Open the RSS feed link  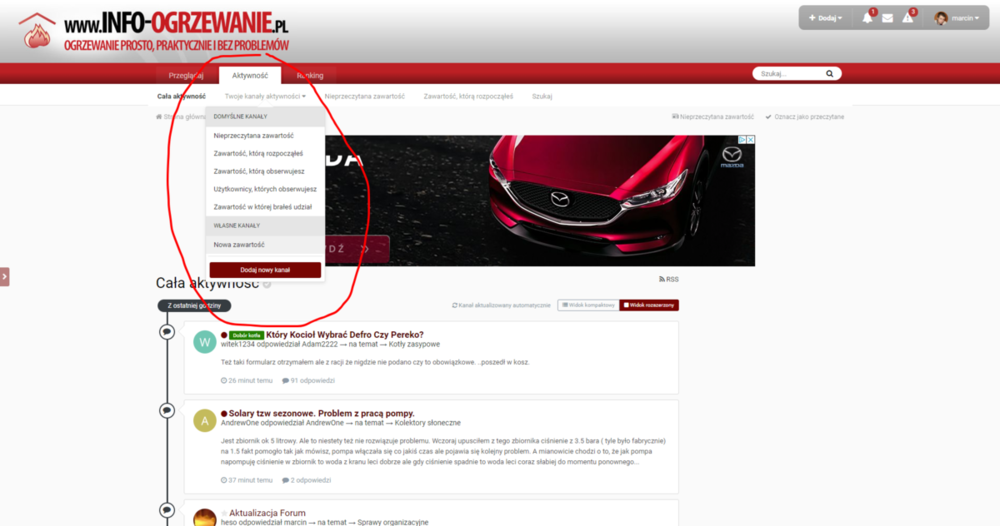tap(669, 279)
